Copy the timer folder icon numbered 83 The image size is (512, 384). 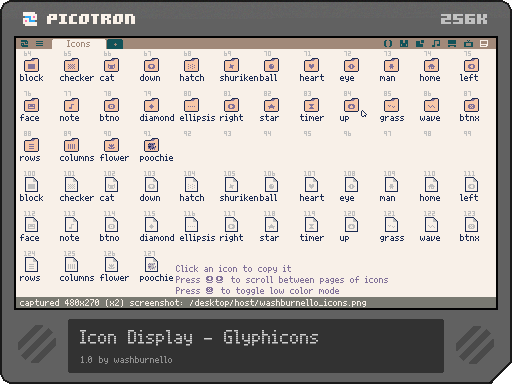coord(311,105)
